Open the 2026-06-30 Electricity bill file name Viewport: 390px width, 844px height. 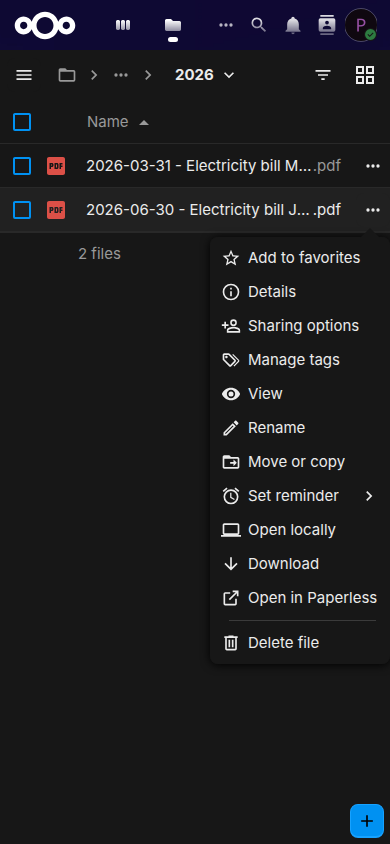tap(214, 210)
